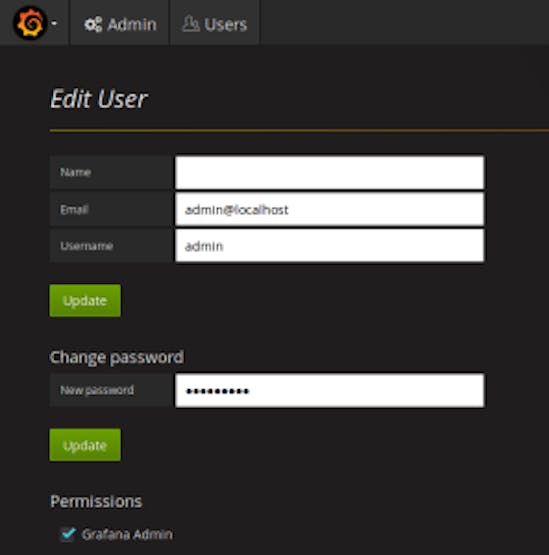The width and height of the screenshot is (549, 555).
Task: Open the Admin menu item text
Action: (132, 25)
